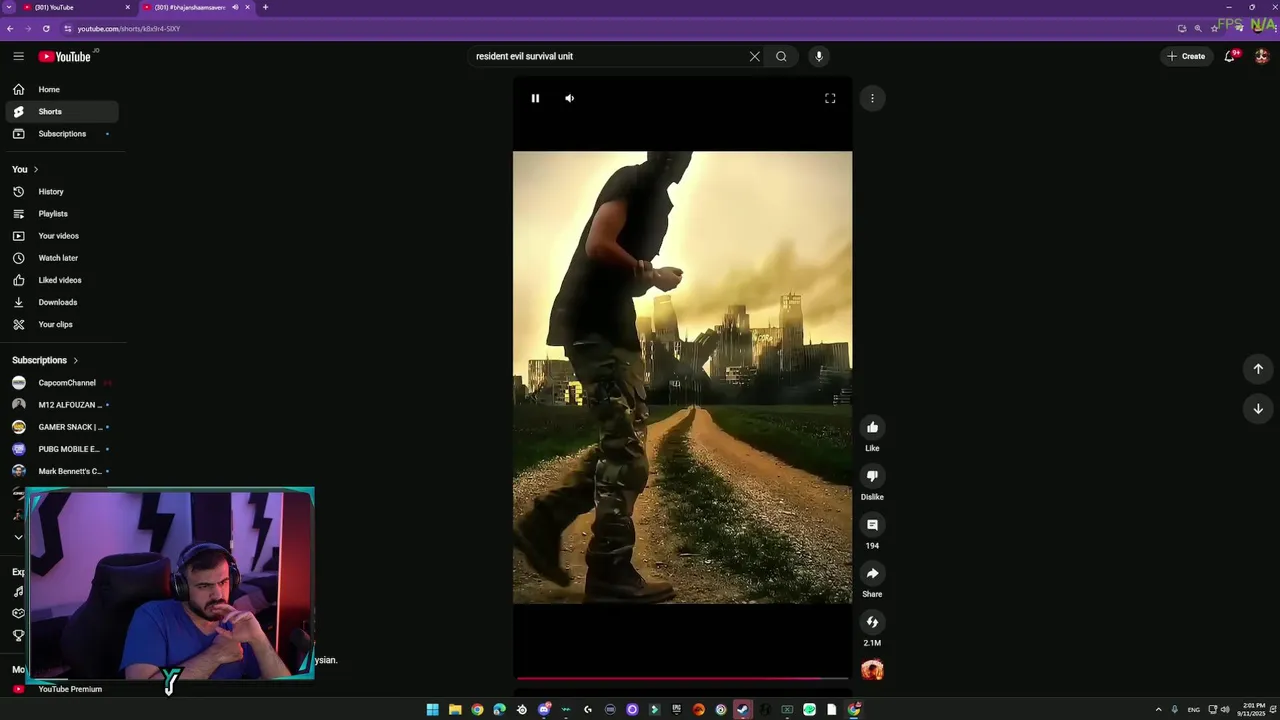
Task: Mute the playing tab via speaker icon
Action: pos(235,7)
